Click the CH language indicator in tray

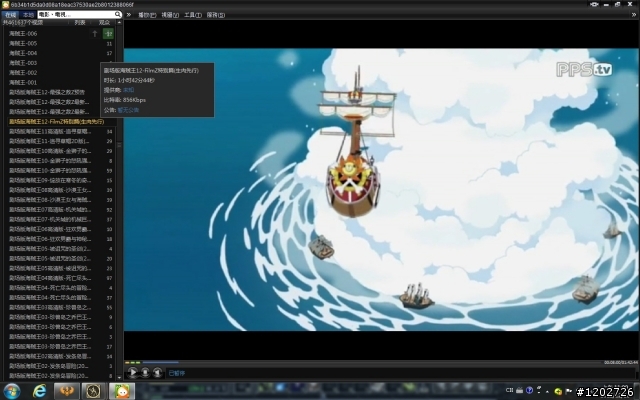click(x=509, y=390)
